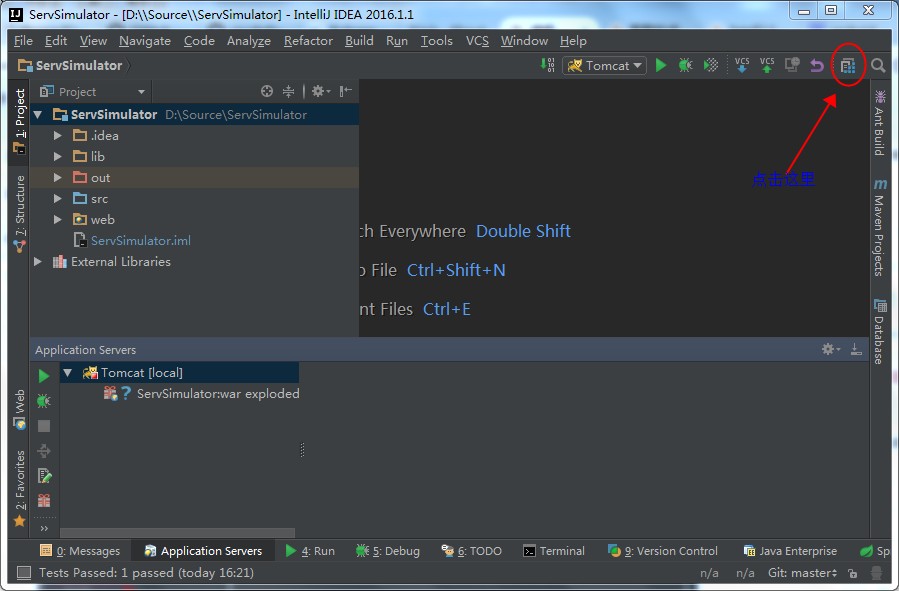Open Application Servers panel gear settings
The height and width of the screenshot is (591, 899).
830,349
